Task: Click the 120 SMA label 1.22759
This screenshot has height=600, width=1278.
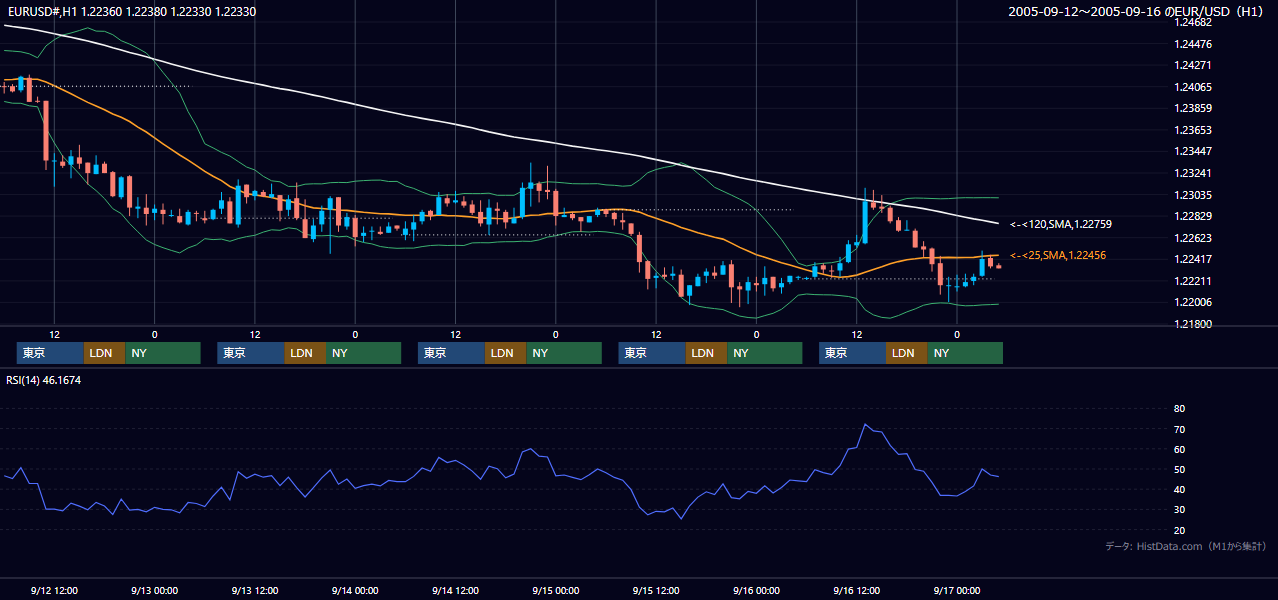Action: pos(1061,224)
